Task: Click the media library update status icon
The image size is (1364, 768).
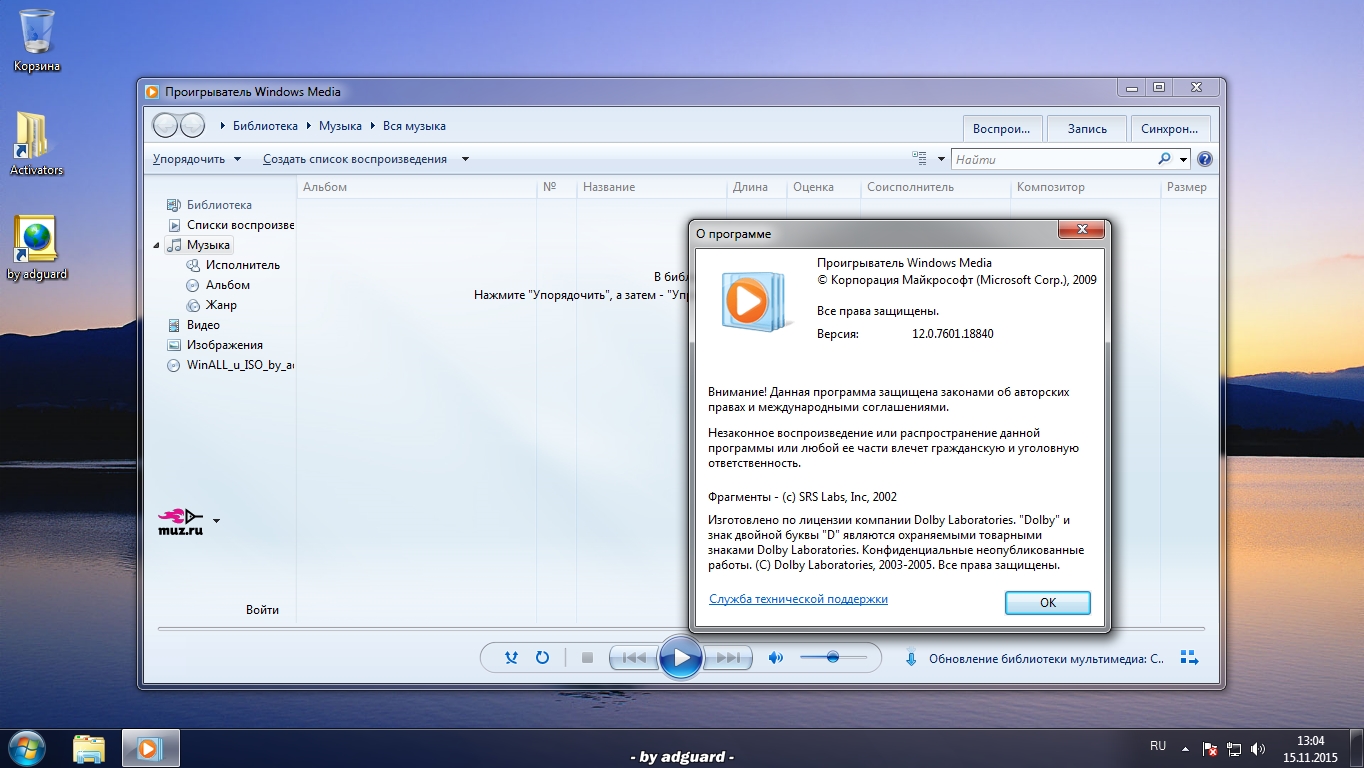Action: coord(911,658)
